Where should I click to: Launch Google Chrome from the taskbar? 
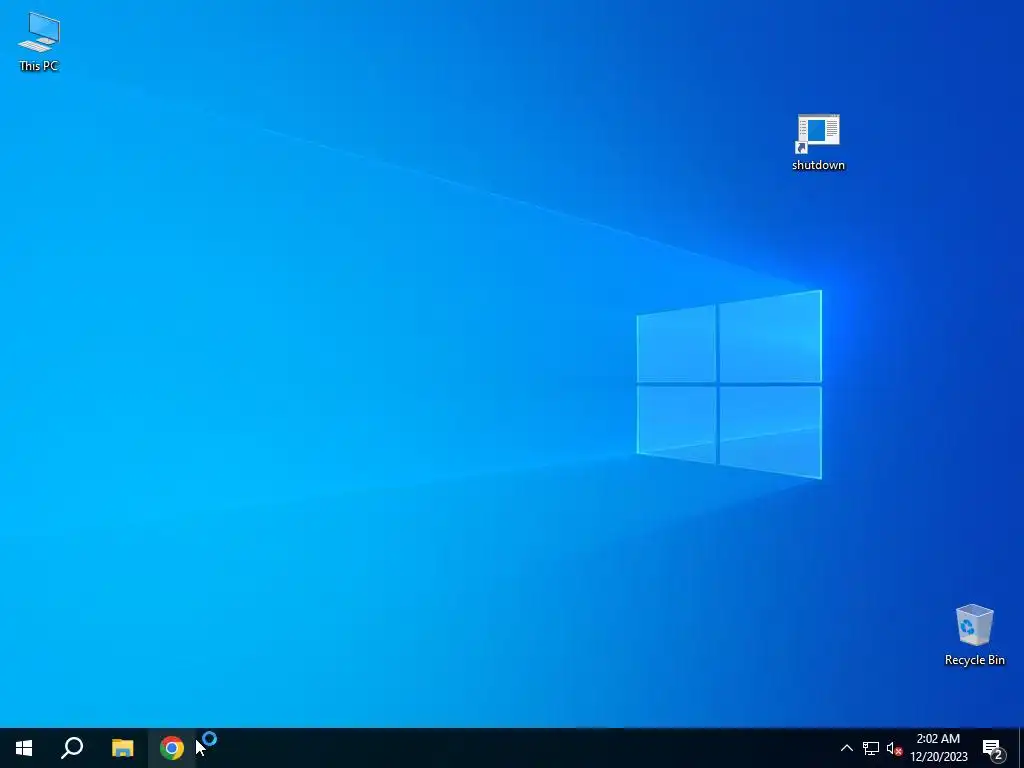click(x=172, y=748)
